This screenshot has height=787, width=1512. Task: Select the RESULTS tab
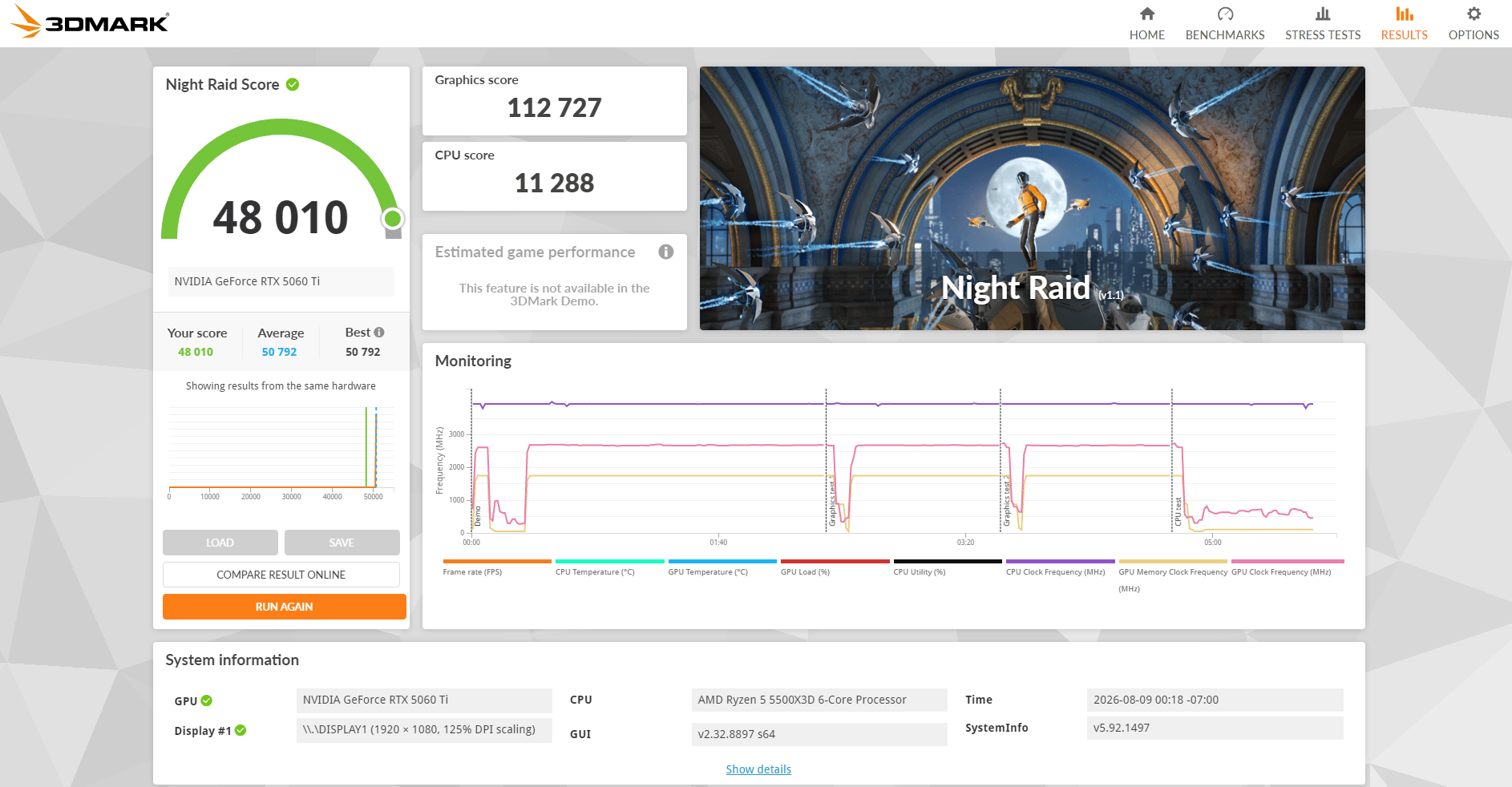point(1404,23)
